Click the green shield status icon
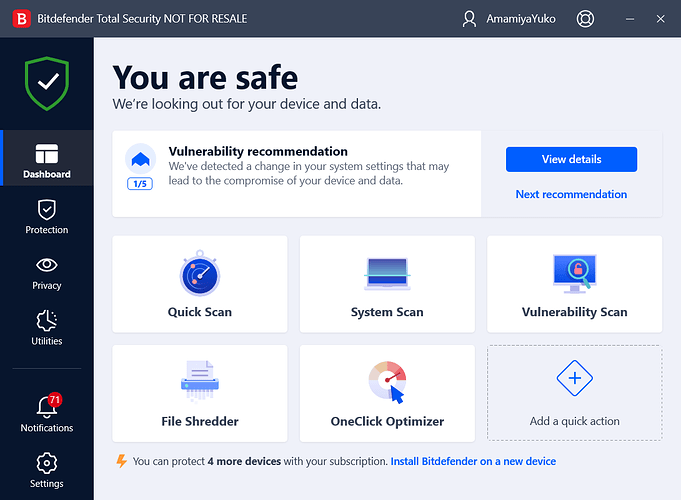Viewport: 681px width, 500px height. click(47, 83)
